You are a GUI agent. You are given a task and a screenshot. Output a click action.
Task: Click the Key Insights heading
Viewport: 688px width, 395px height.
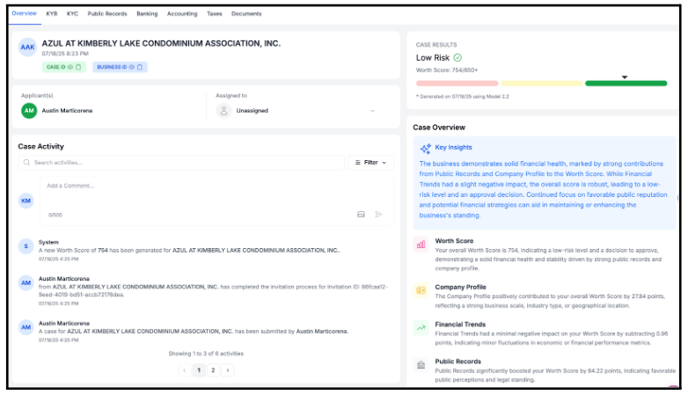coord(453,147)
